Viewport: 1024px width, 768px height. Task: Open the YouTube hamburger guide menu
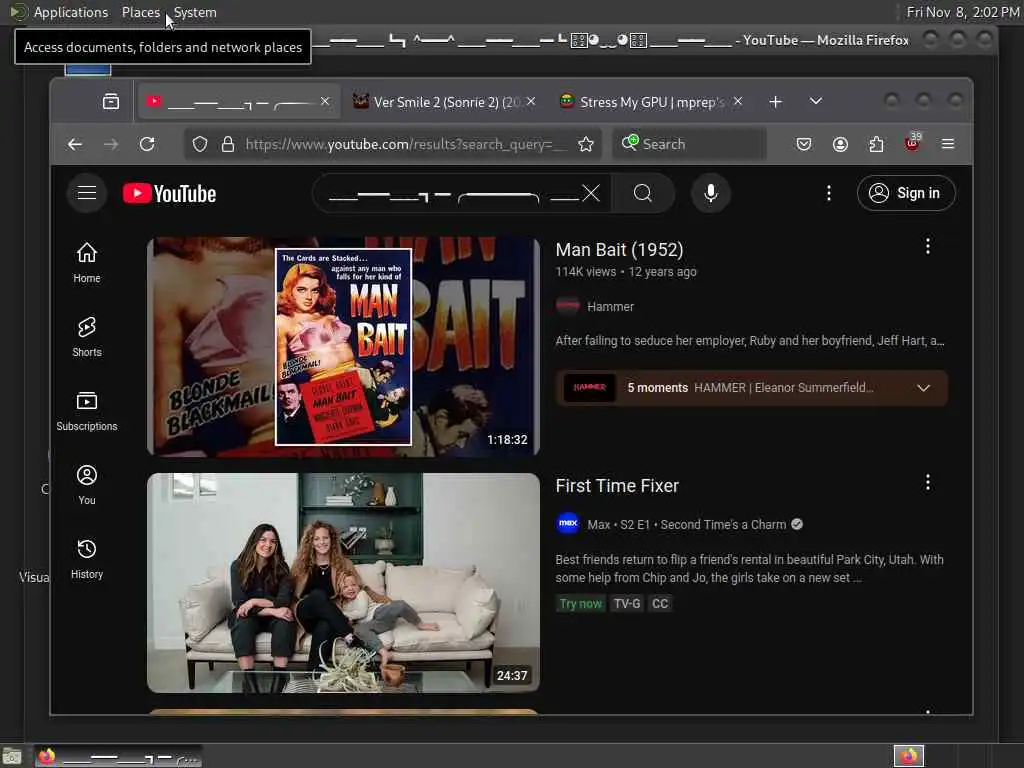click(x=87, y=193)
